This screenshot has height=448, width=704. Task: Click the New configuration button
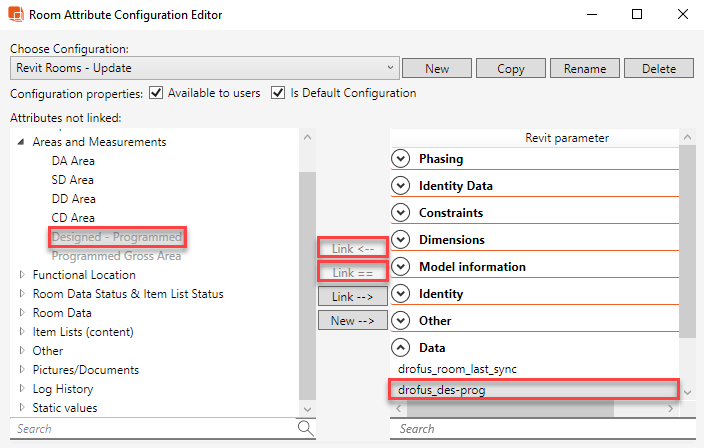(x=436, y=69)
